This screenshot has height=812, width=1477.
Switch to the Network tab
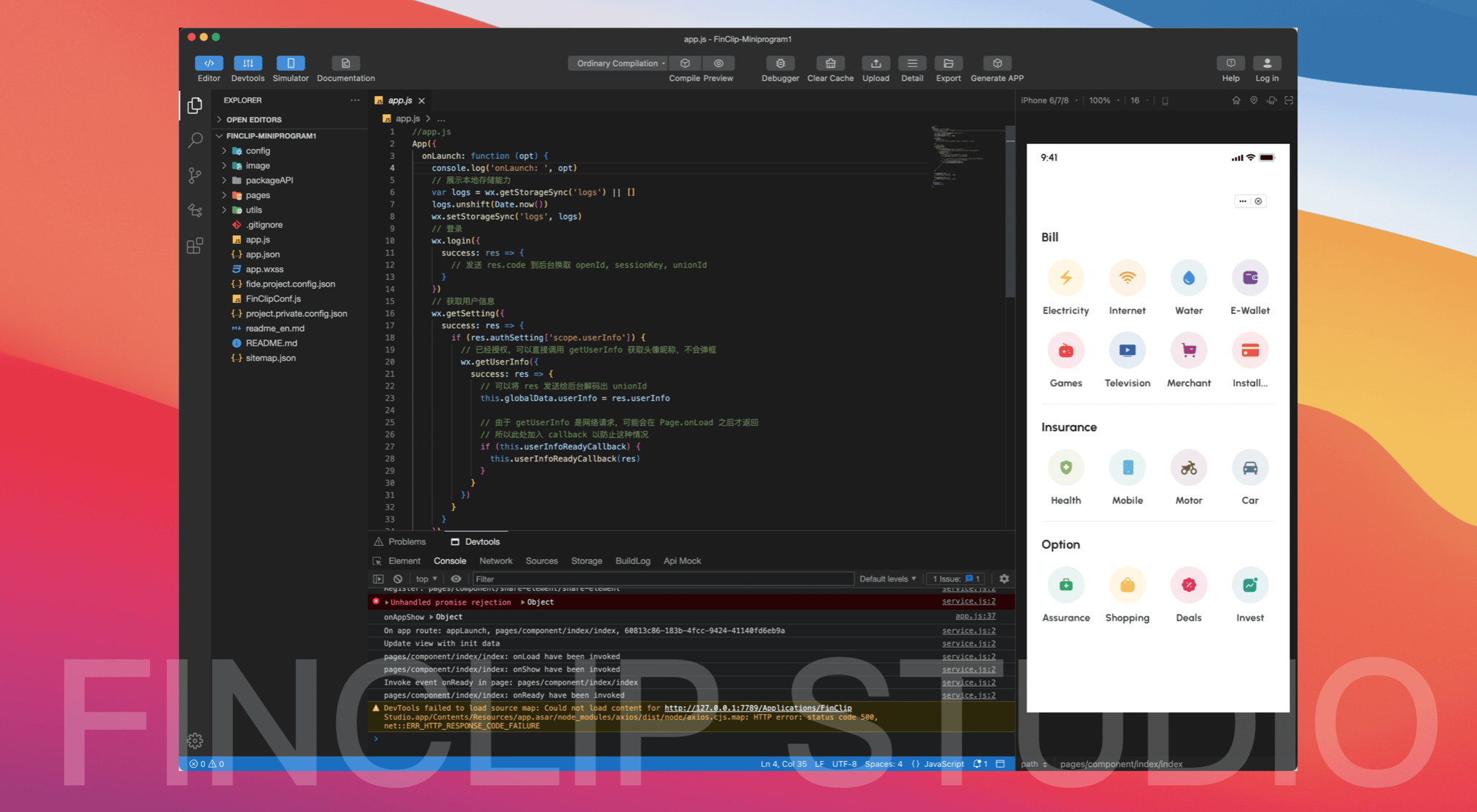[x=493, y=560]
